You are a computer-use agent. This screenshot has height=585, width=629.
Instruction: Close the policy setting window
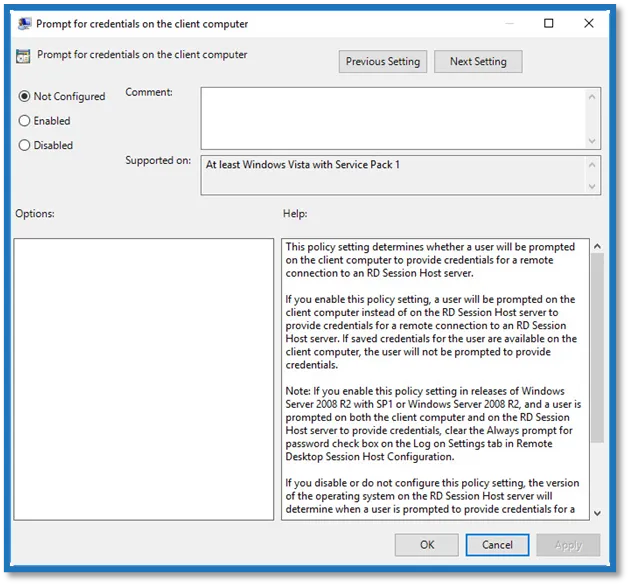[588, 23]
